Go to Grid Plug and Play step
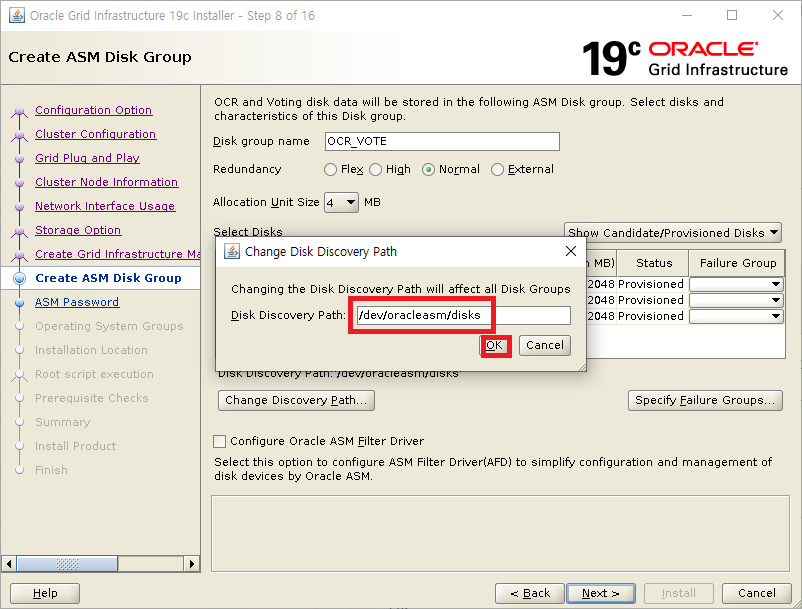 point(87,158)
